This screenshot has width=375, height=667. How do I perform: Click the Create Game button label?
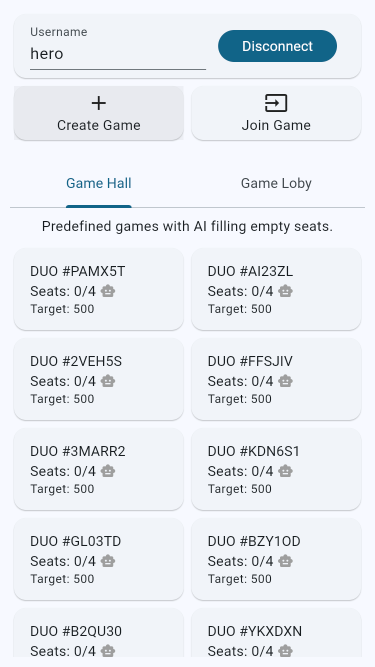(x=99, y=125)
